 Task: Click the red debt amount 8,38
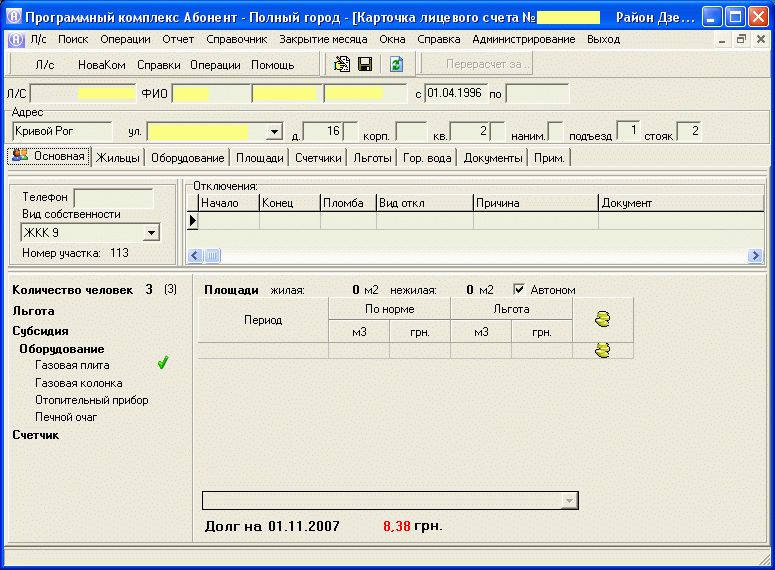[x=396, y=526]
